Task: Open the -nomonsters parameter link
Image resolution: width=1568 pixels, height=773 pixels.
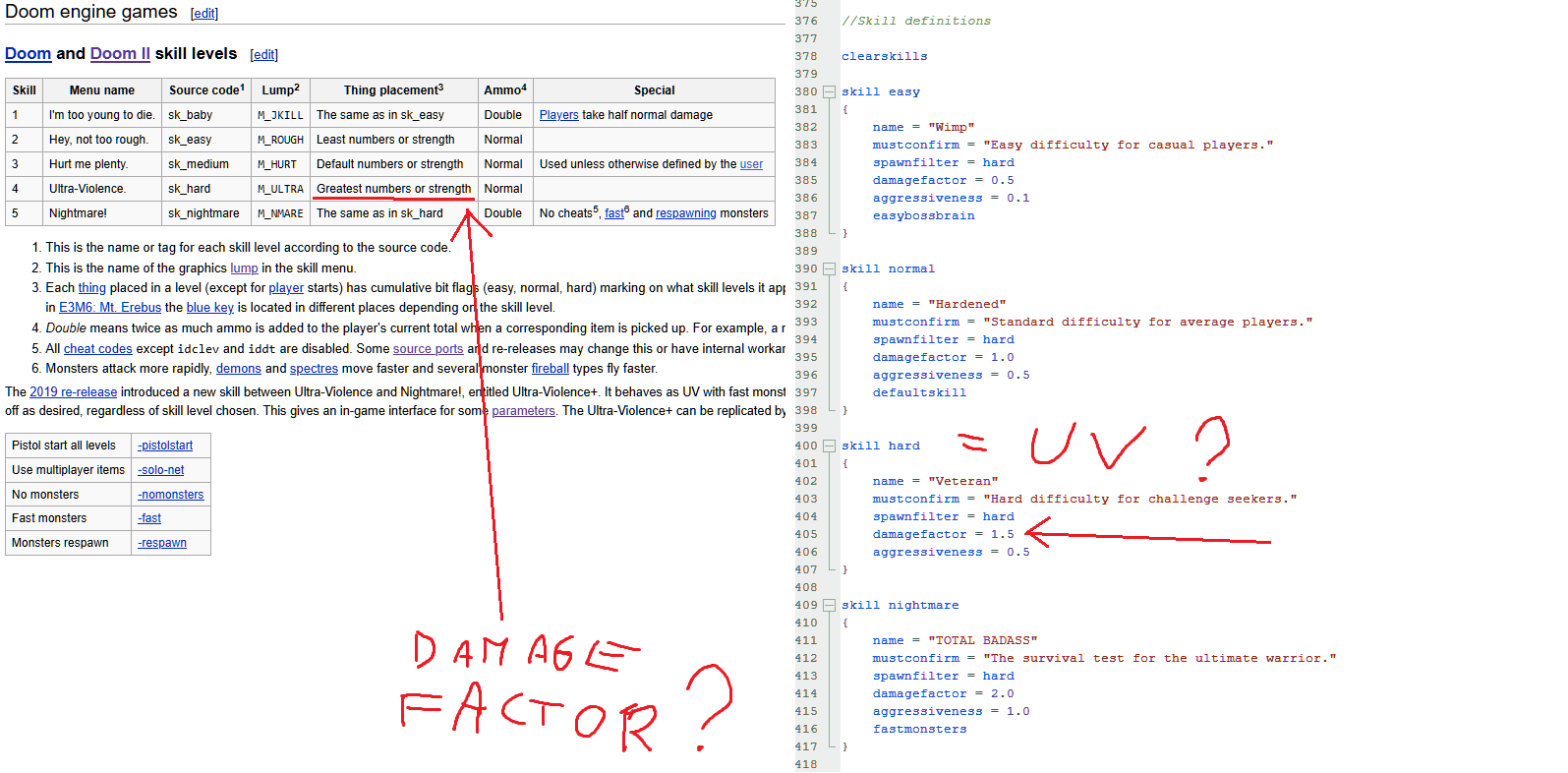Action: [x=171, y=495]
